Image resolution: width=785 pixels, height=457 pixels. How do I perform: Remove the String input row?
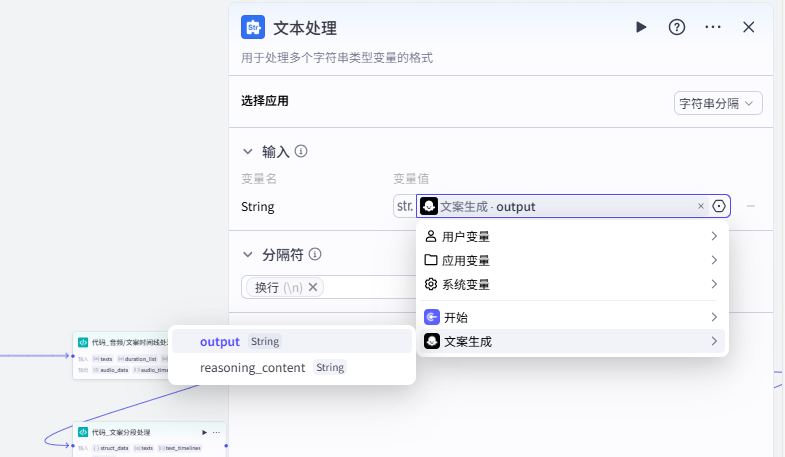pos(751,207)
